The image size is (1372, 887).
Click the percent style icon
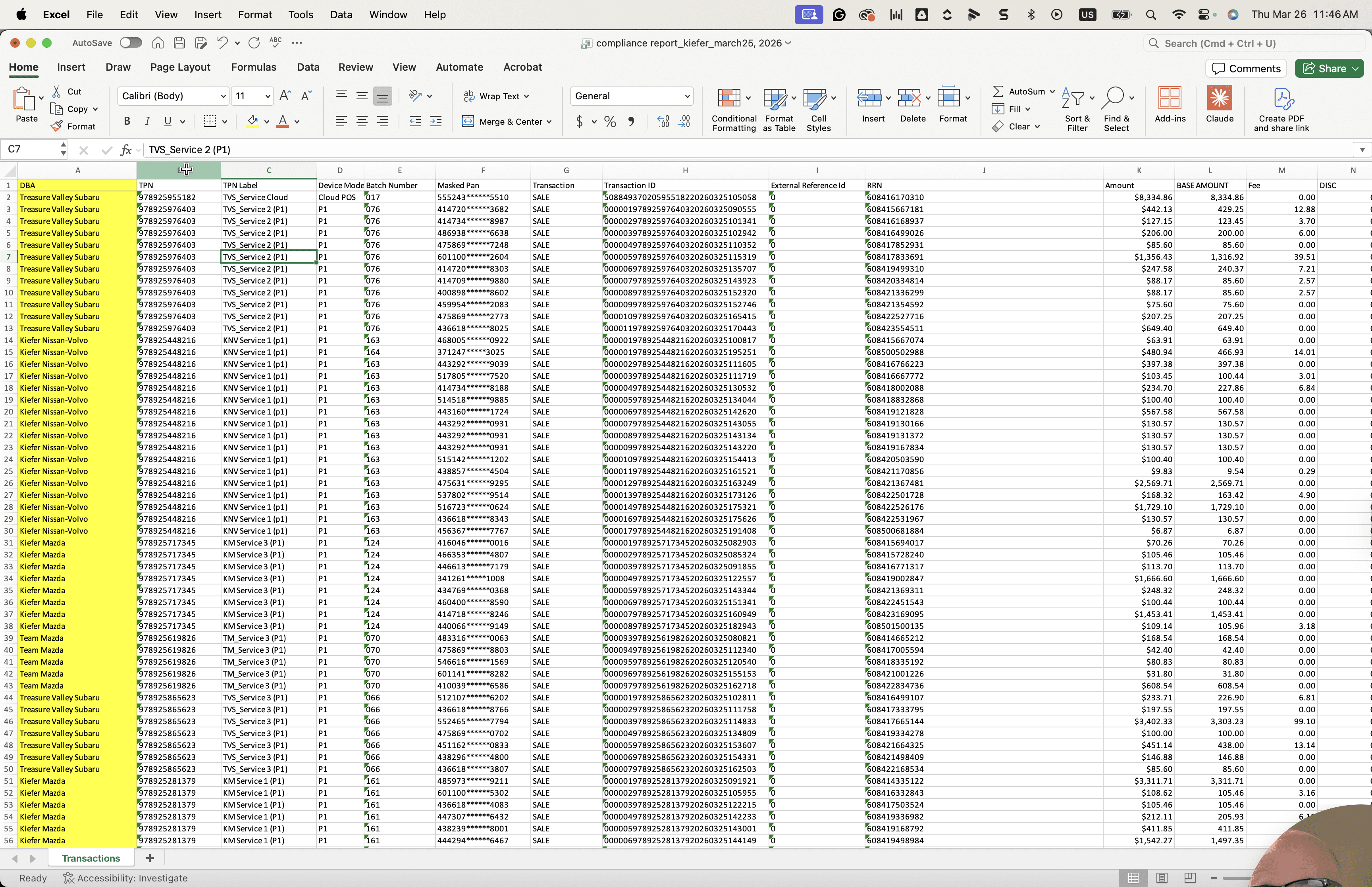pos(610,121)
